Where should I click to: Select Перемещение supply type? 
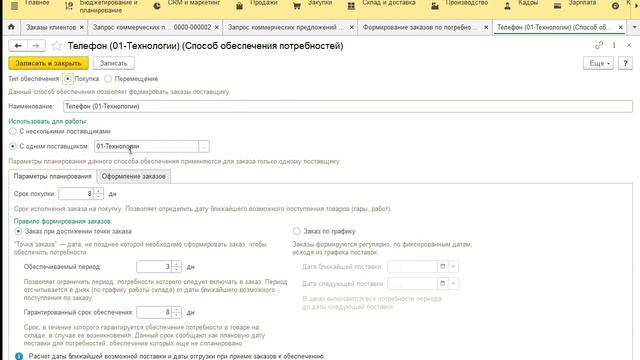click(x=108, y=79)
